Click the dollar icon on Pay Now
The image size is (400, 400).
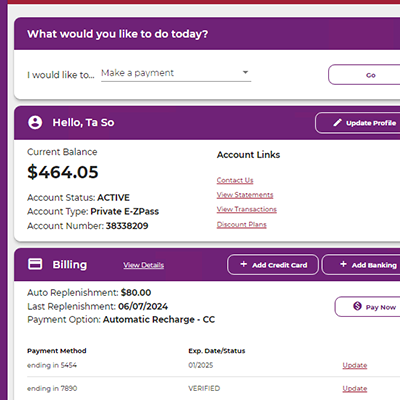(357, 306)
